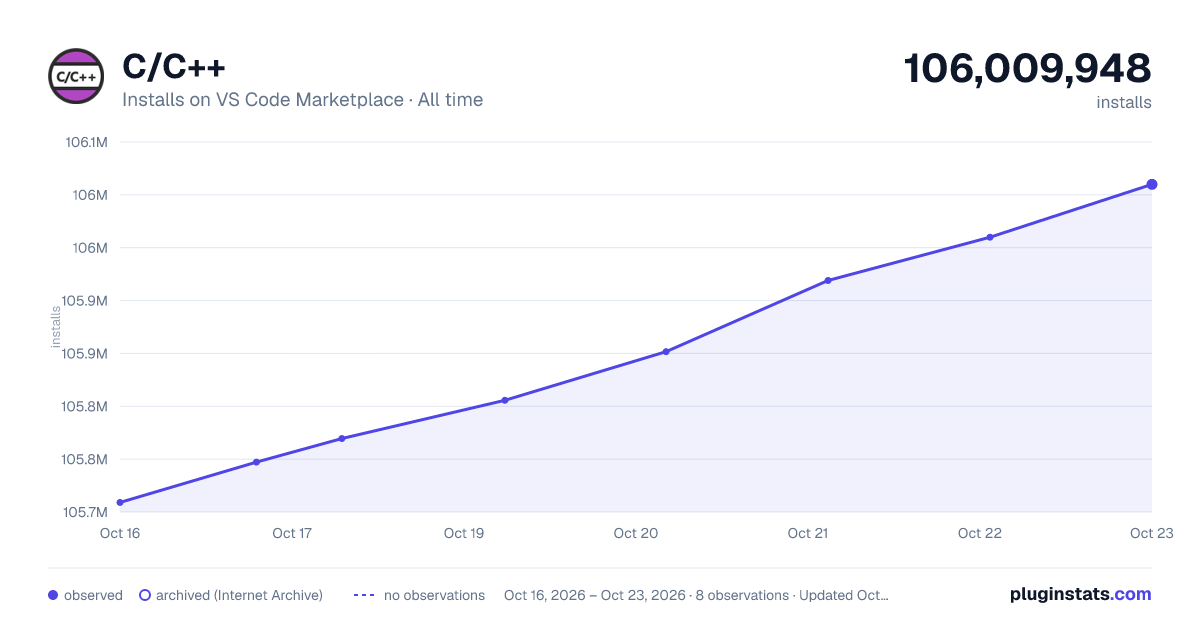1200x630 pixels.
Task: Click the 'Oct 20' x-axis label
Action: (636, 533)
